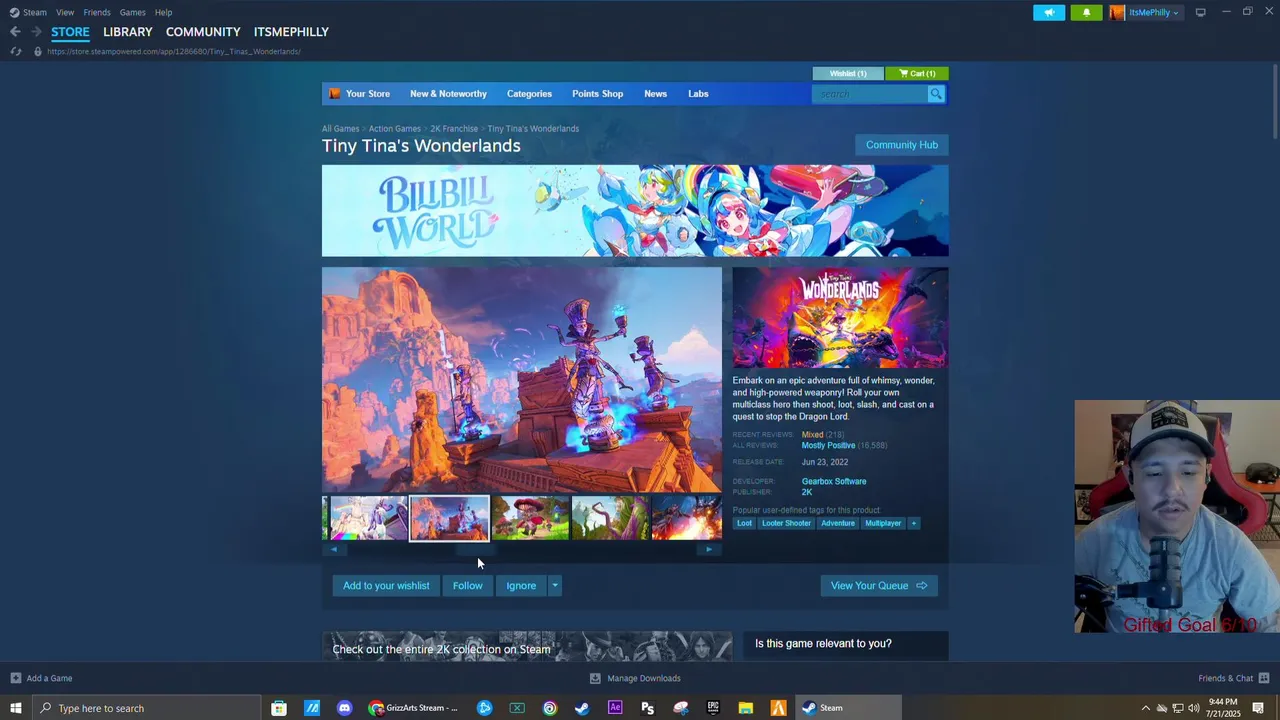Open the Cart (1) button

917,73
